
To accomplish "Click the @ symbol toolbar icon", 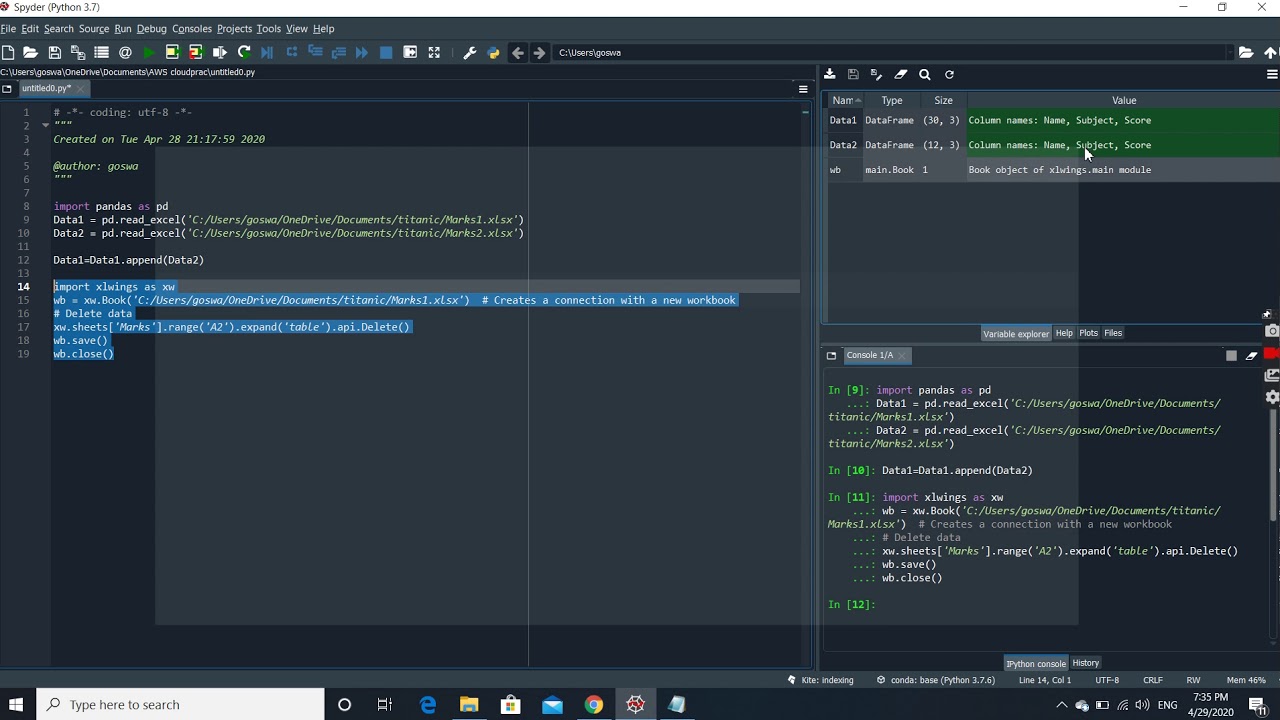I will [125, 52].
